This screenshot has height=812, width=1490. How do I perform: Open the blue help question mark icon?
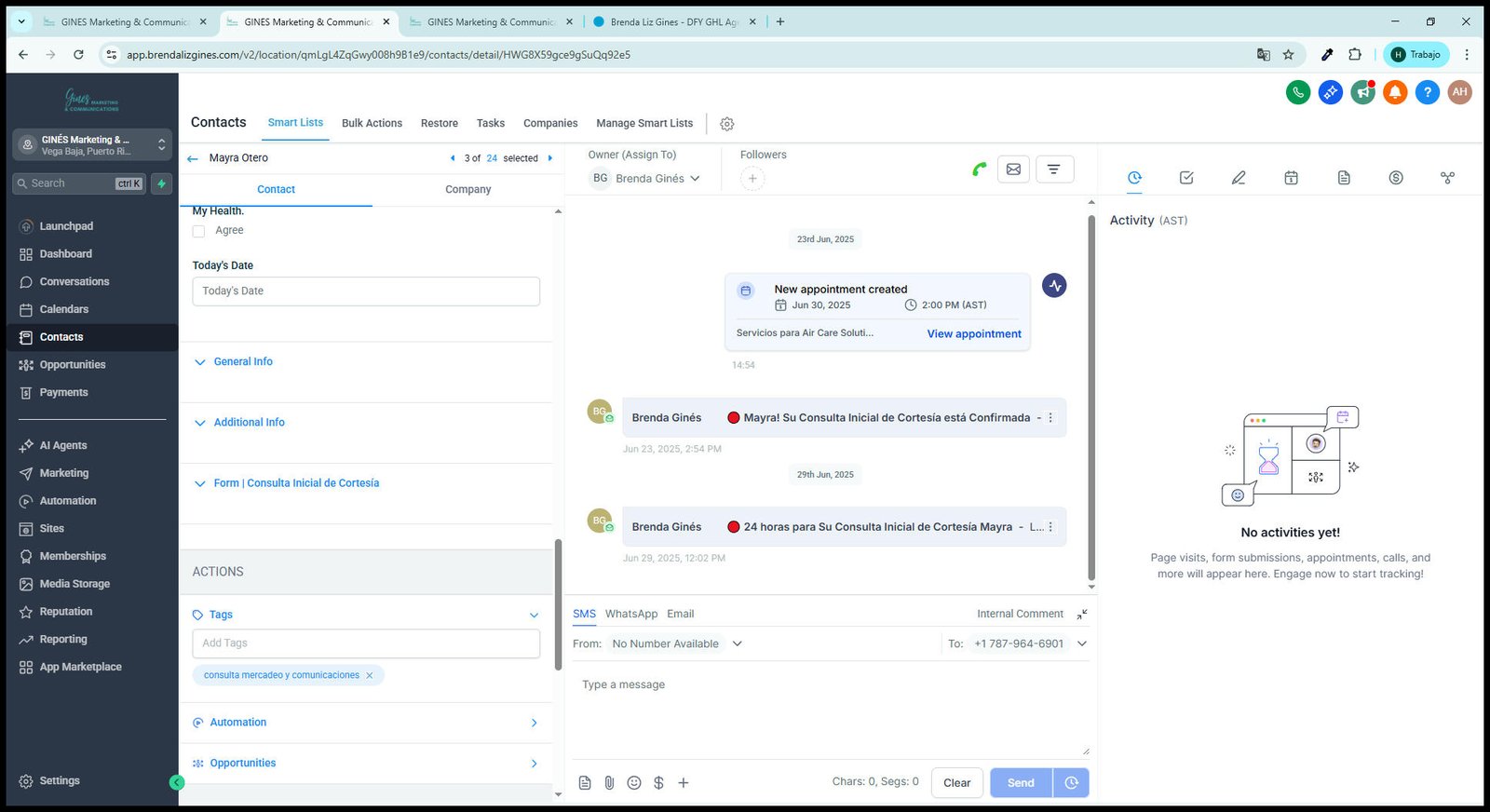(x=1427, y=92)
